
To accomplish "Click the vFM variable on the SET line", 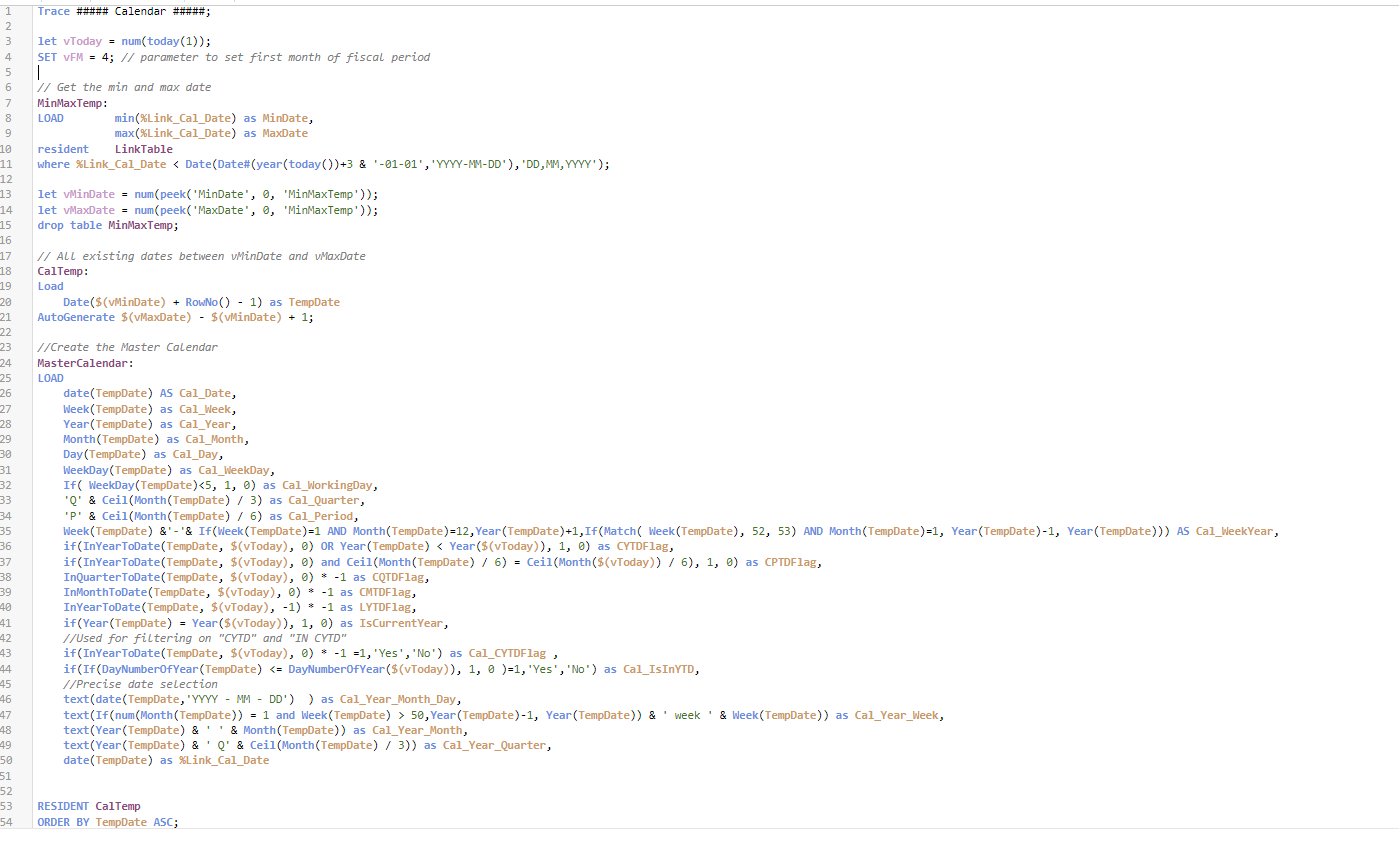I will 73,57.
